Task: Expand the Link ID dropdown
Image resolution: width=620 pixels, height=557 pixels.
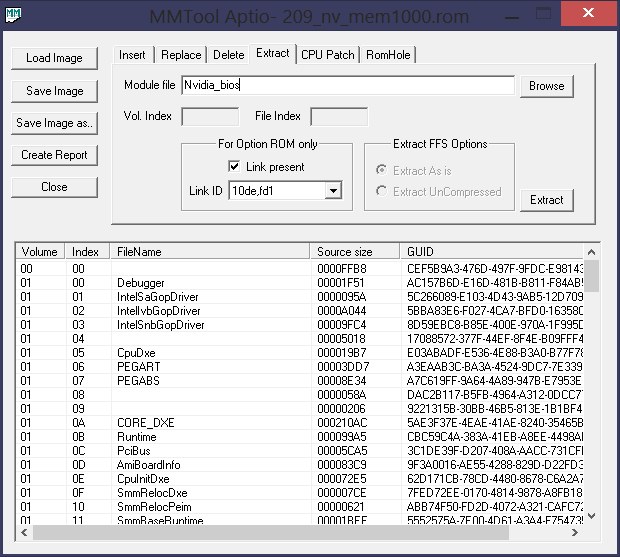Action: pyautogui.click(x=333, y=190)
